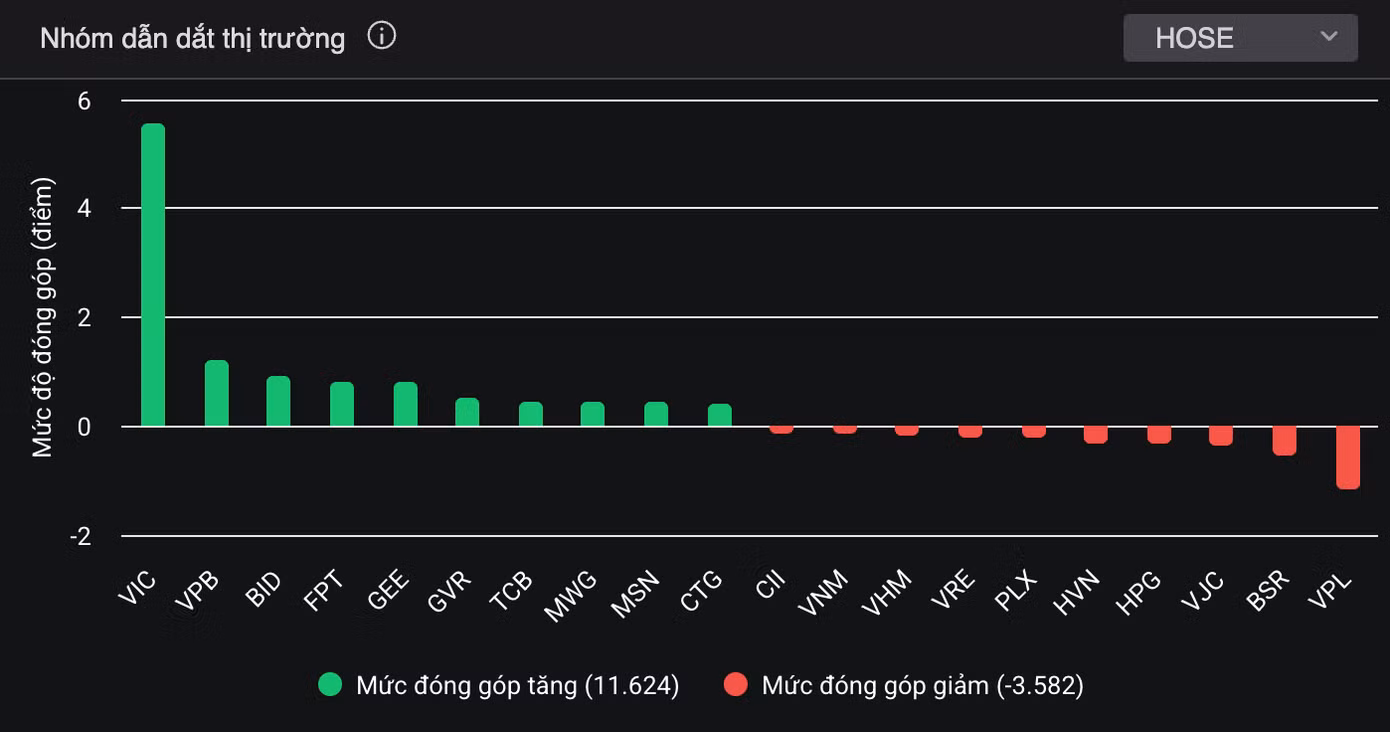Select the VPB green bar
1390x732 pixels.
(x=217, y=393)
